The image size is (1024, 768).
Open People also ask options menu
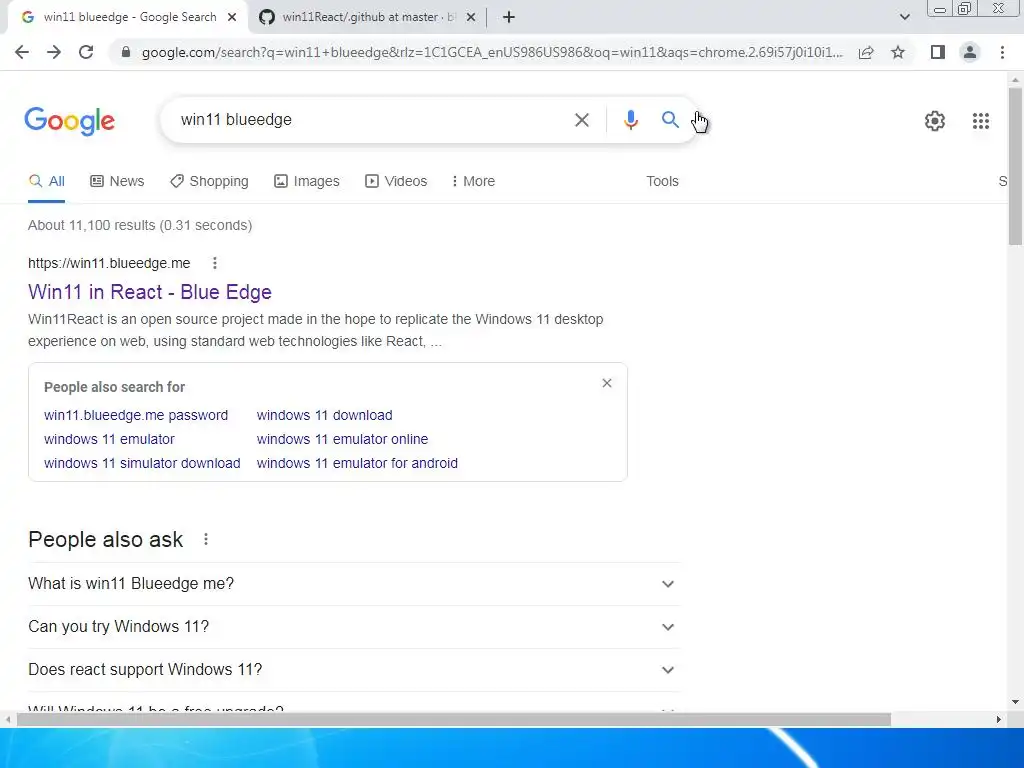[x=206, y=539]
